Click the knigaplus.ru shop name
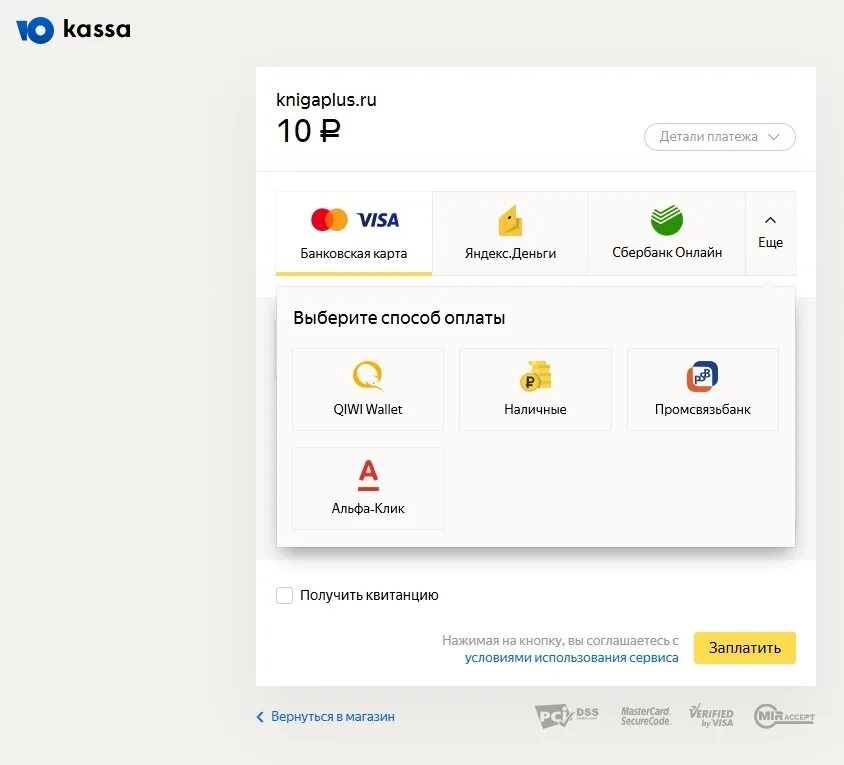 point(326,100)
